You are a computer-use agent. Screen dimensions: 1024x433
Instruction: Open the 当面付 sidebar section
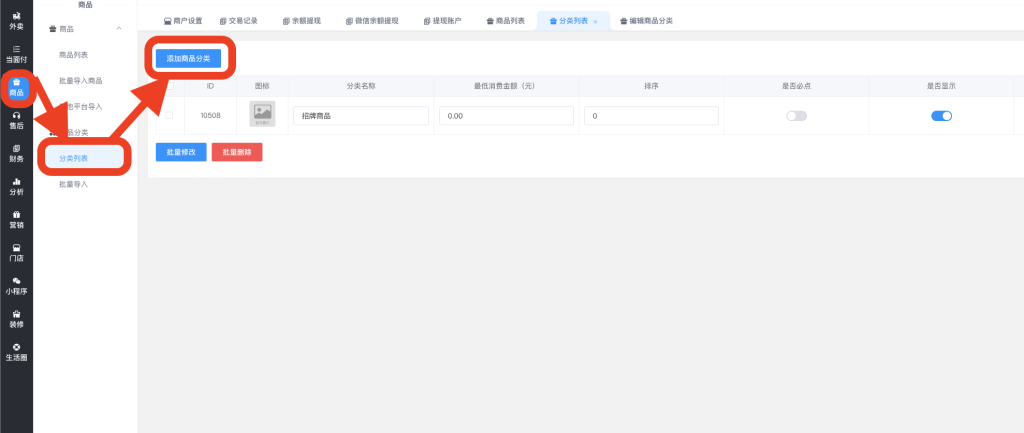(x=16, y=54)
